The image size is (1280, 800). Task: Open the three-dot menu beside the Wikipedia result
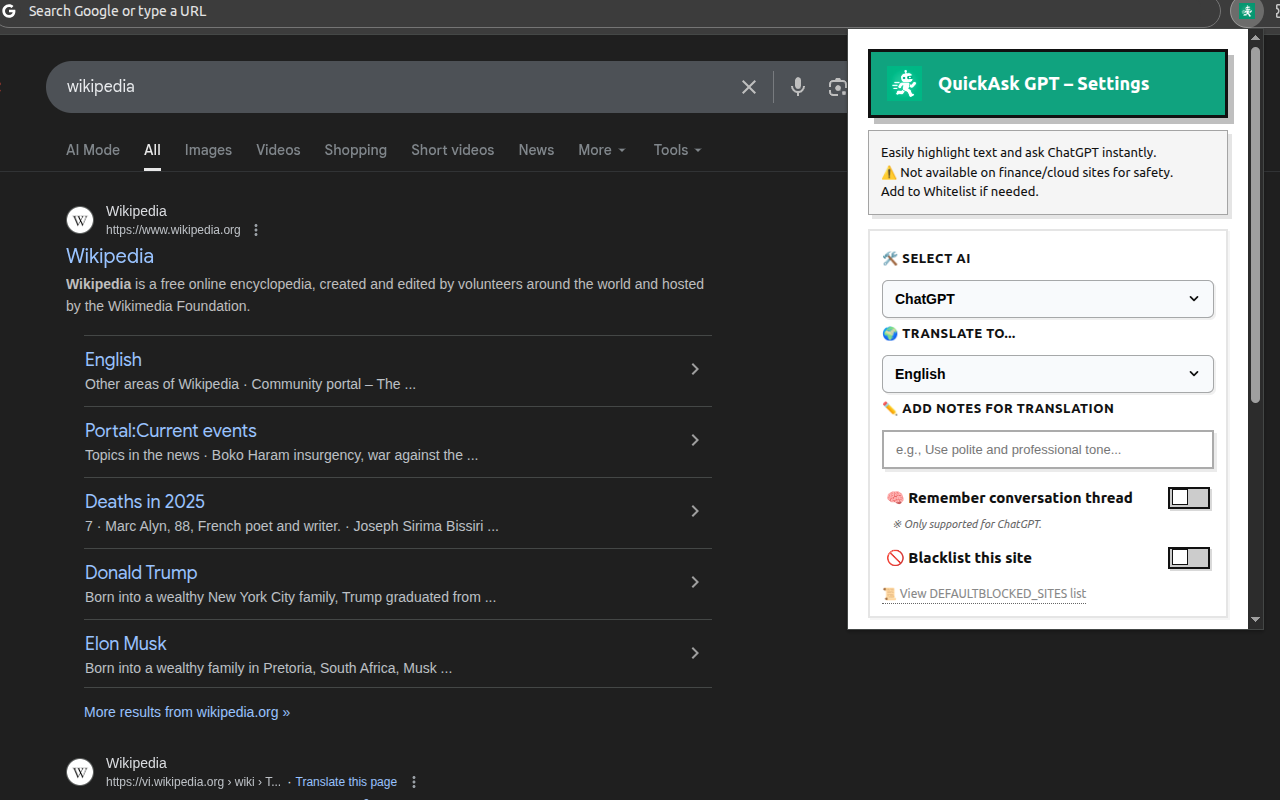256,230
